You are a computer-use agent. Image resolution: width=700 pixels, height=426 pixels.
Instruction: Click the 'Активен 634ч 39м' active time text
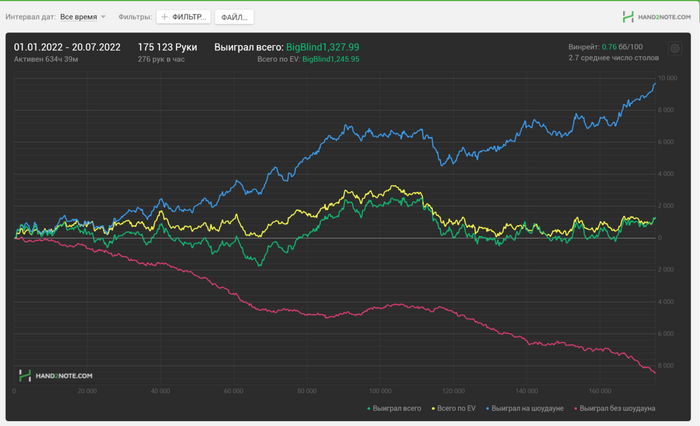(46, 59)
